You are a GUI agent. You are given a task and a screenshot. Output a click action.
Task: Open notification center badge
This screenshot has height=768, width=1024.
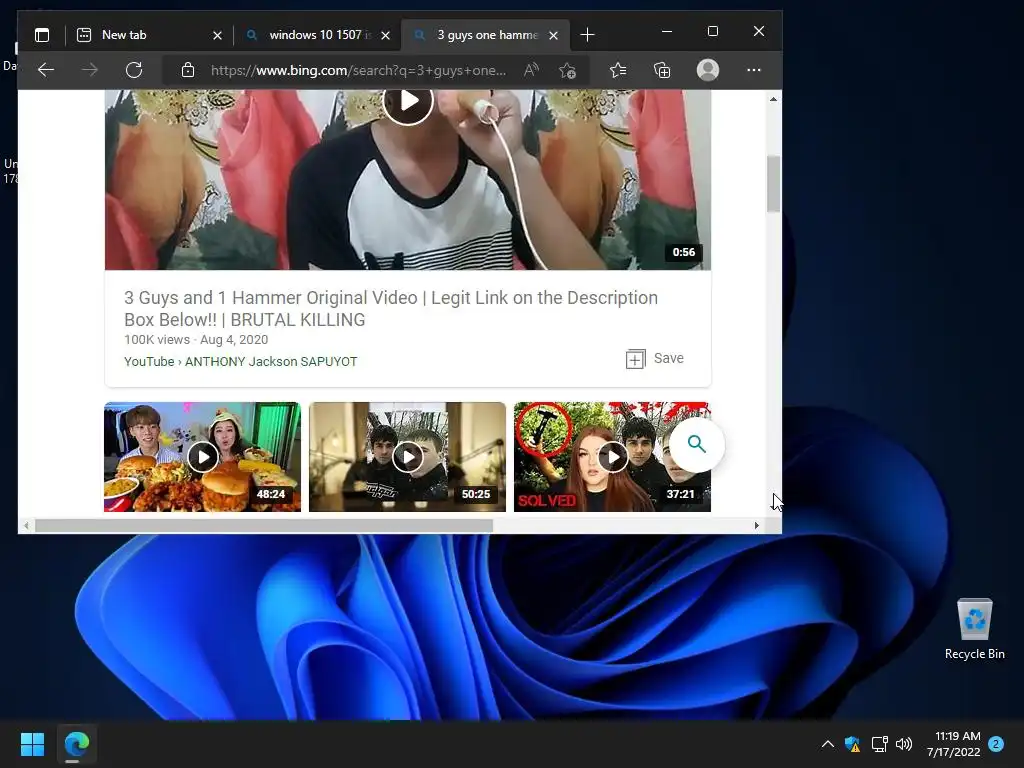[996, 744]
